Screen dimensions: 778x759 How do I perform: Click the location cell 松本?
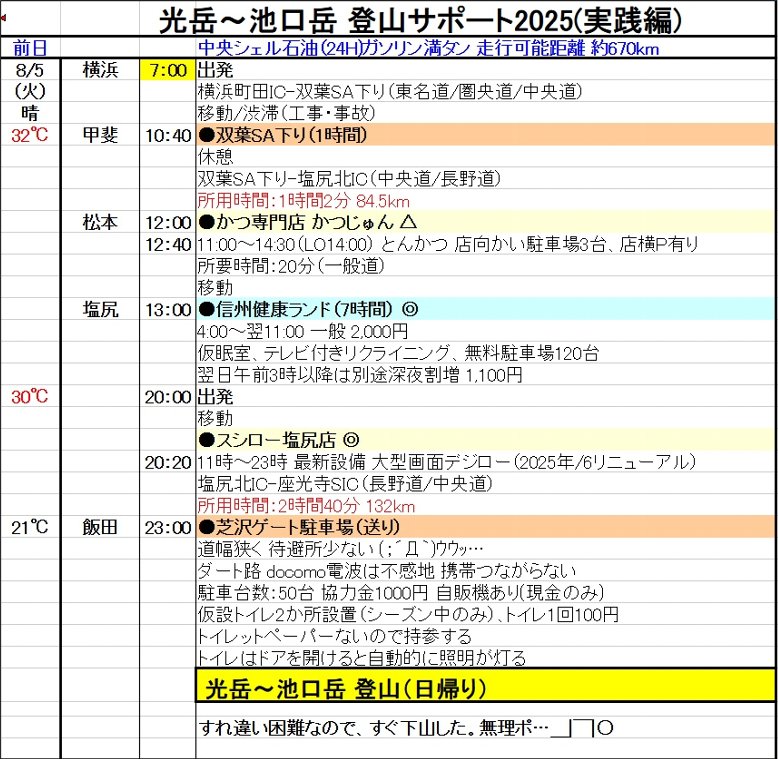[100, 222]
